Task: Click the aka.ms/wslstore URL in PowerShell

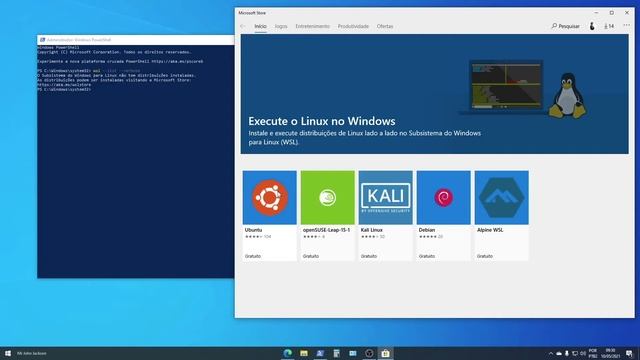Action: (x=64, y=84)
